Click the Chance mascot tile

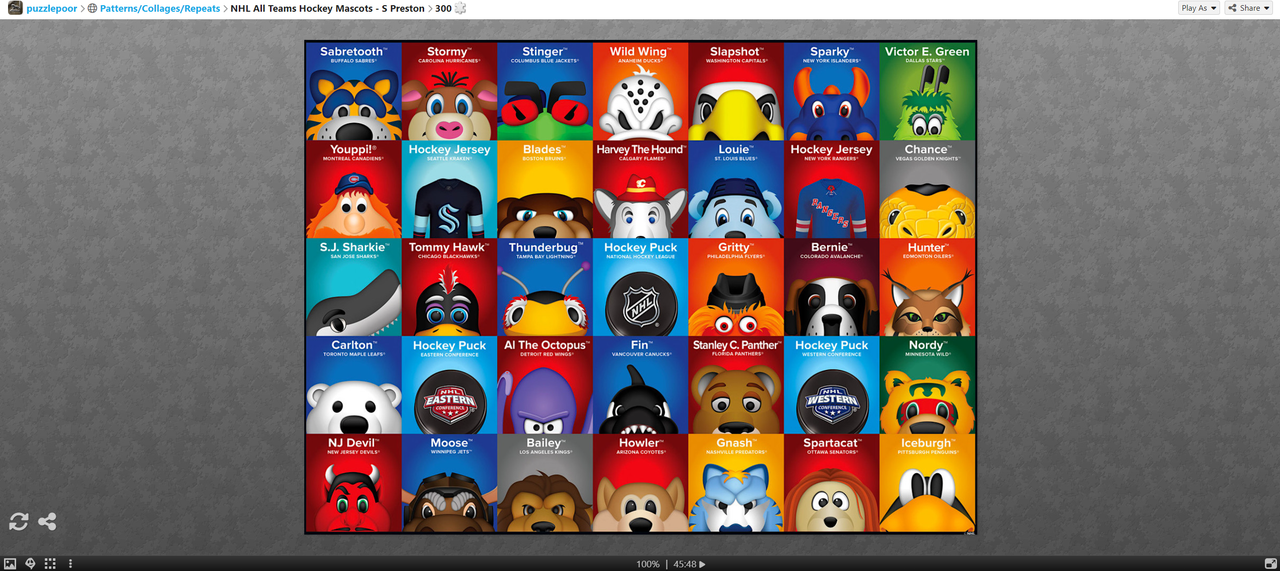click(927, 189)
